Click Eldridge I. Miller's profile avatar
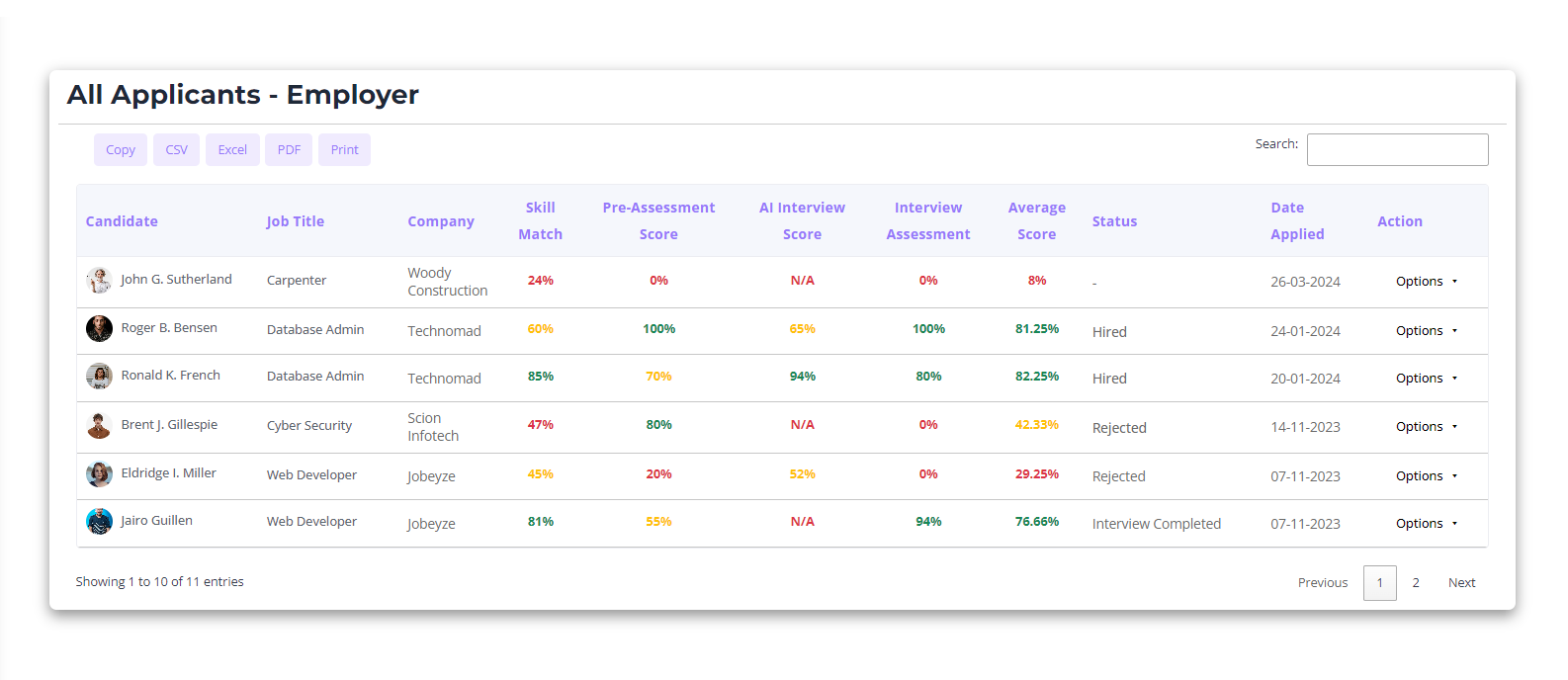 (x=99, y=474)
